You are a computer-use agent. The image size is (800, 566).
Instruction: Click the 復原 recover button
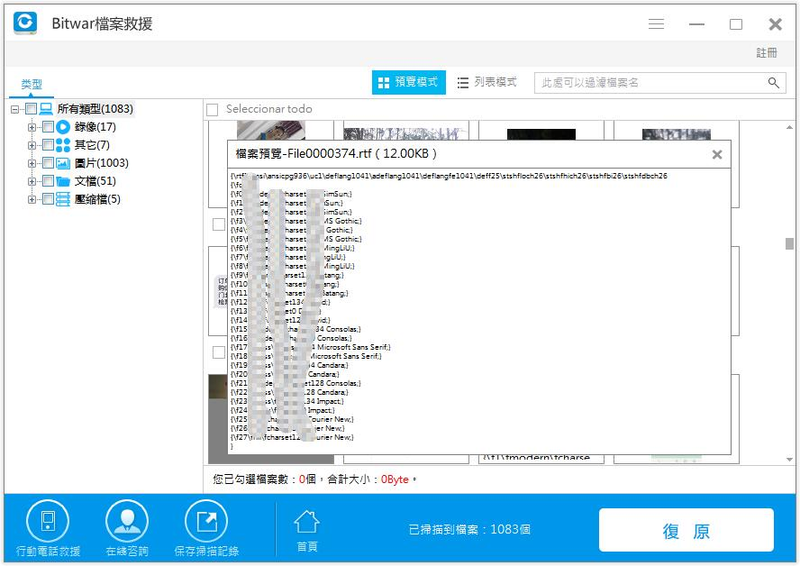[x=686, y=530]
